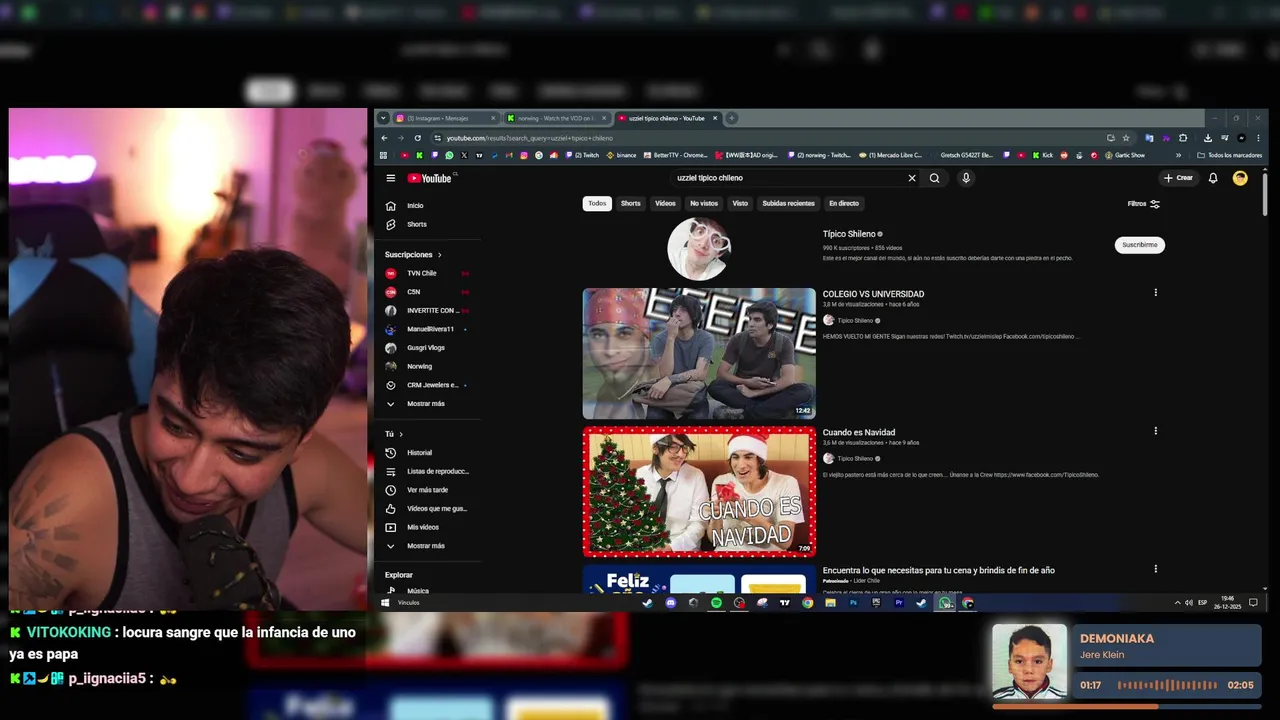Viewport: 1280px width, 720px height.
Task: Select the Todos filter chip
Action: pos(597,204)
